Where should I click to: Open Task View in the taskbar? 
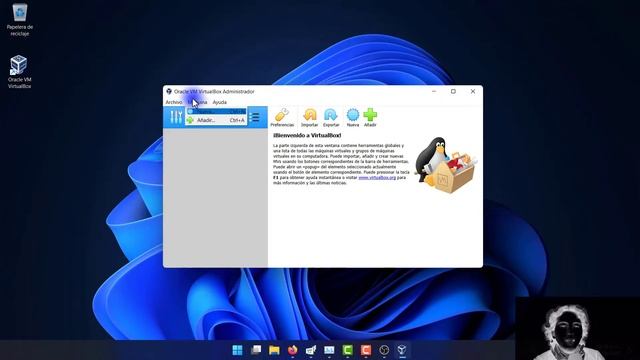256,350
